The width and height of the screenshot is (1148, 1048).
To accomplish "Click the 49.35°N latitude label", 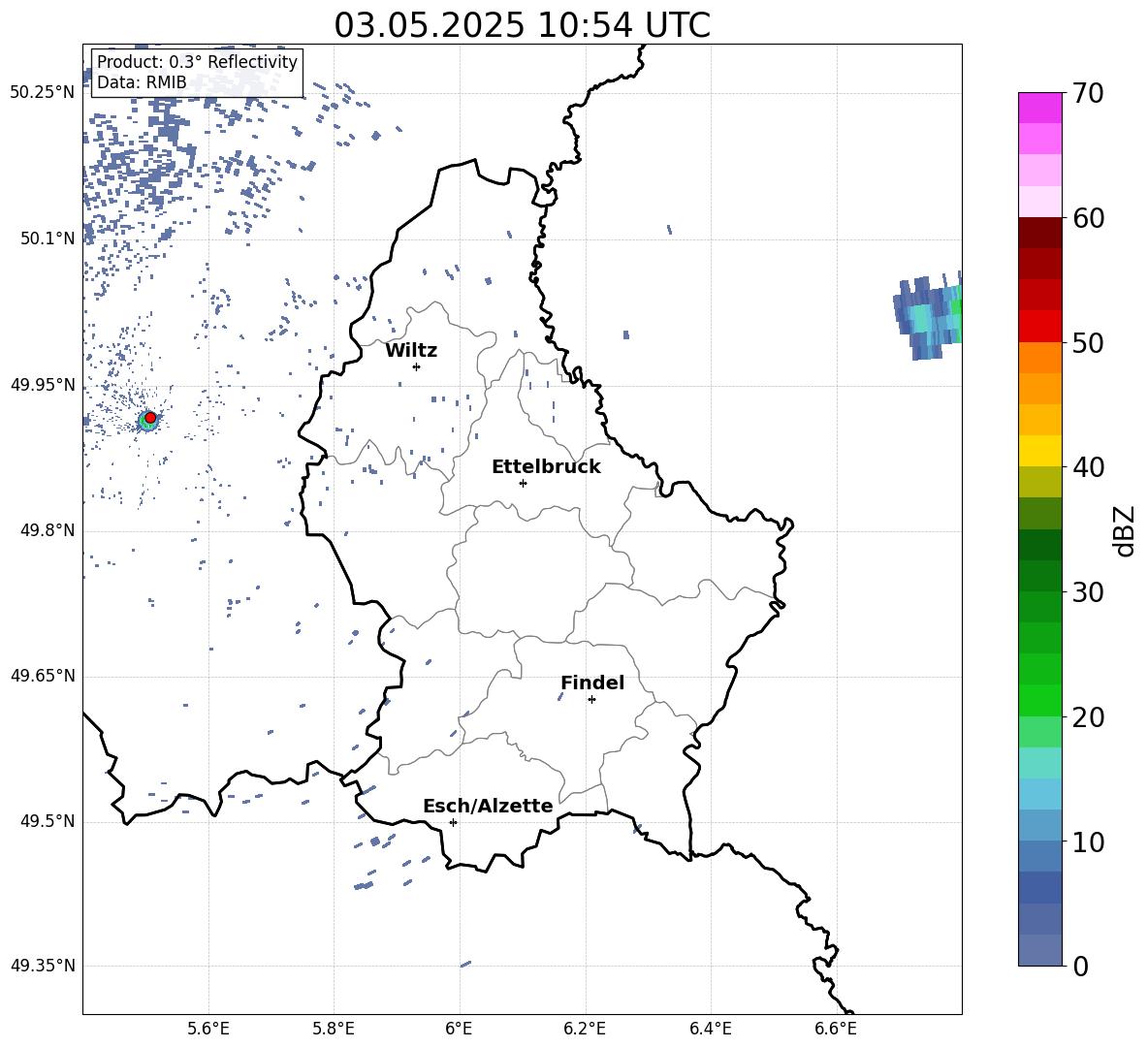I will (43, 966).
